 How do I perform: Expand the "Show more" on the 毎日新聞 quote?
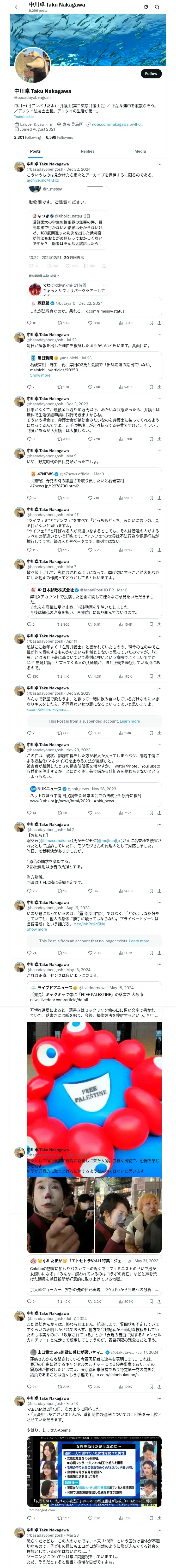pos(40,376)
